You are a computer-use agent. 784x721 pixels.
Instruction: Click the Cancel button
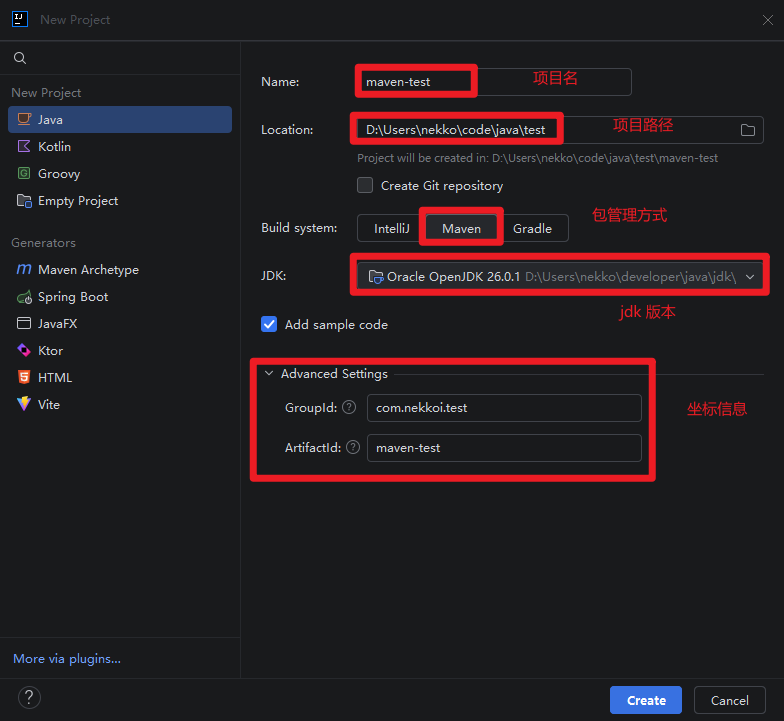click(x=730, y=700)
